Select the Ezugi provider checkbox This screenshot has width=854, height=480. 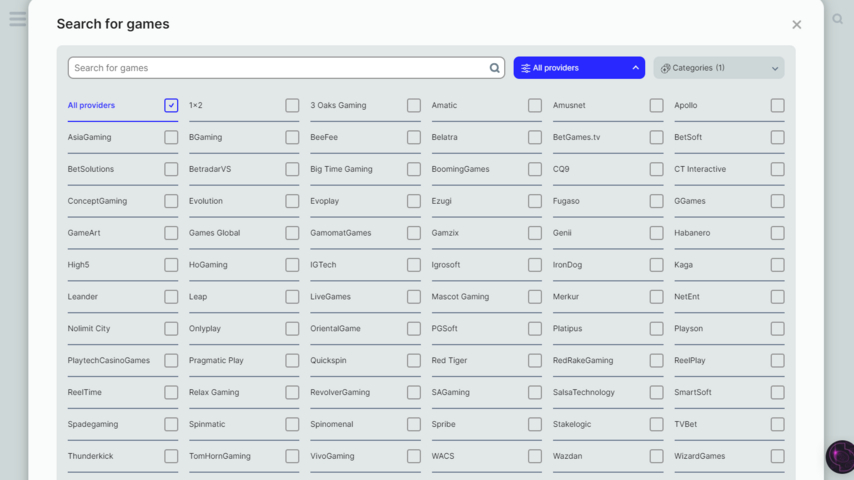(x=535, y=201)
